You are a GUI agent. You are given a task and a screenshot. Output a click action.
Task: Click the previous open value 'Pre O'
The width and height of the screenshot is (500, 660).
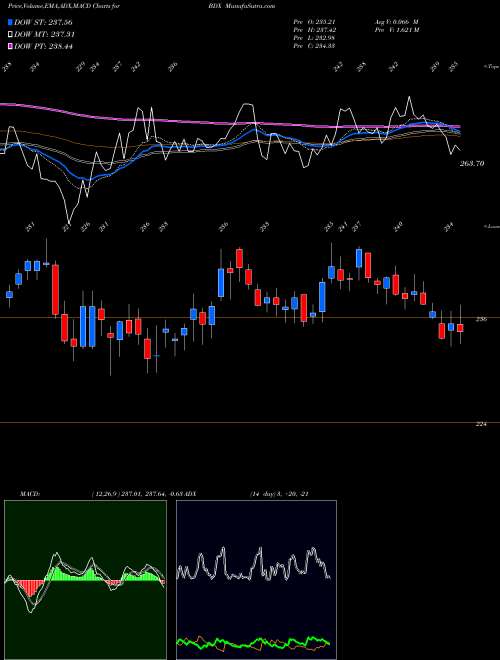click(x=314, y=22)
